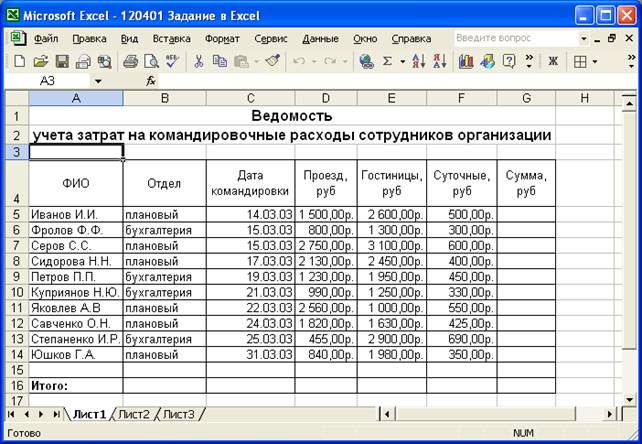Click inside the Введите вопрос help box
The height and width of the screenshot is (444, 642).
point(516,39)
